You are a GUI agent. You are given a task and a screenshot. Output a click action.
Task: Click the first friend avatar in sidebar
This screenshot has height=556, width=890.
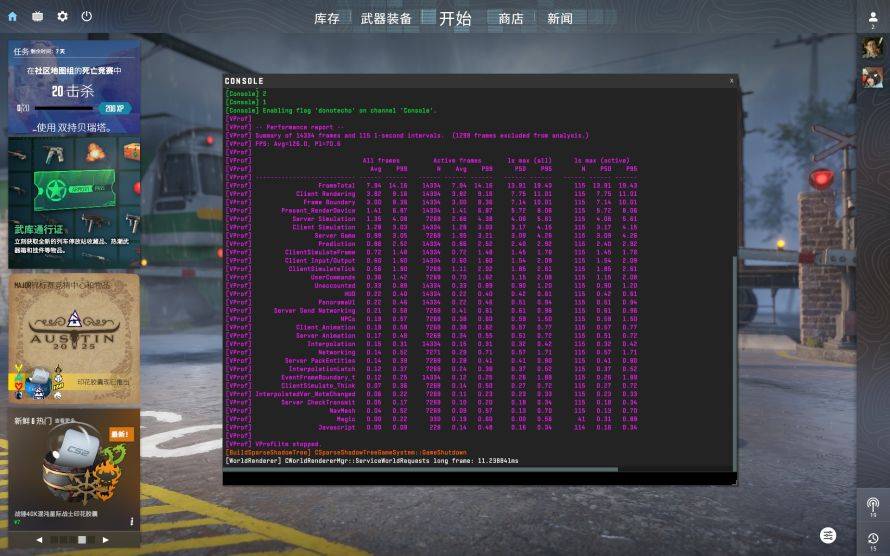coord(872,47)
